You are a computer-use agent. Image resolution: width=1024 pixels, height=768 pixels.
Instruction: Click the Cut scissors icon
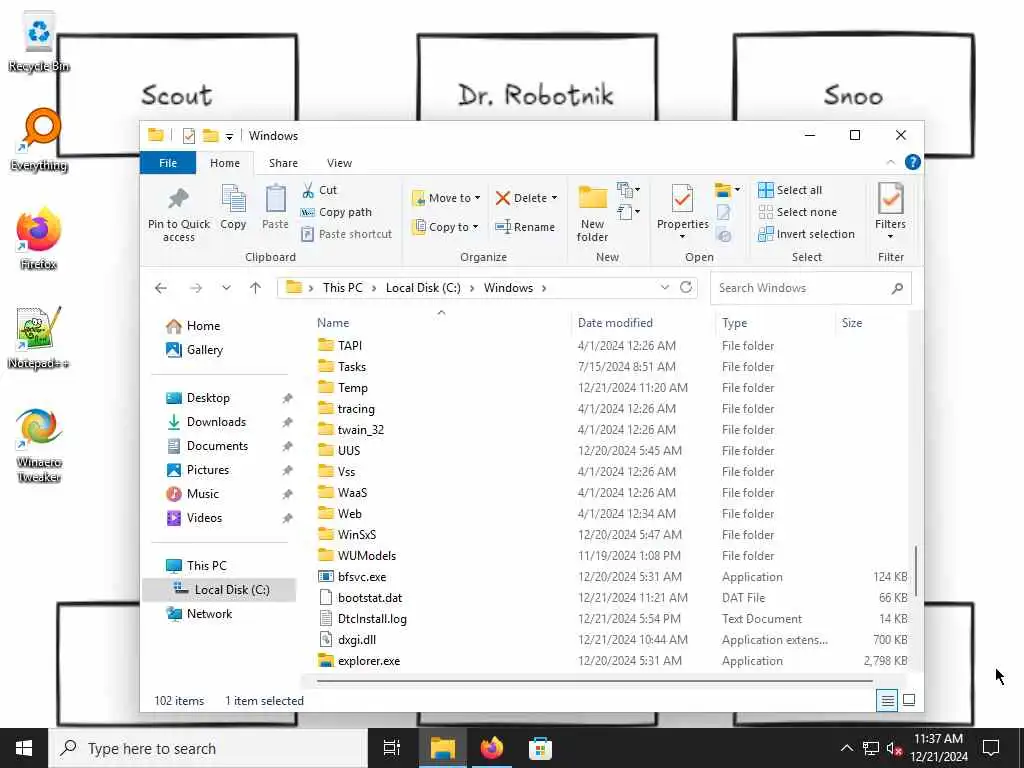point(308,190)
